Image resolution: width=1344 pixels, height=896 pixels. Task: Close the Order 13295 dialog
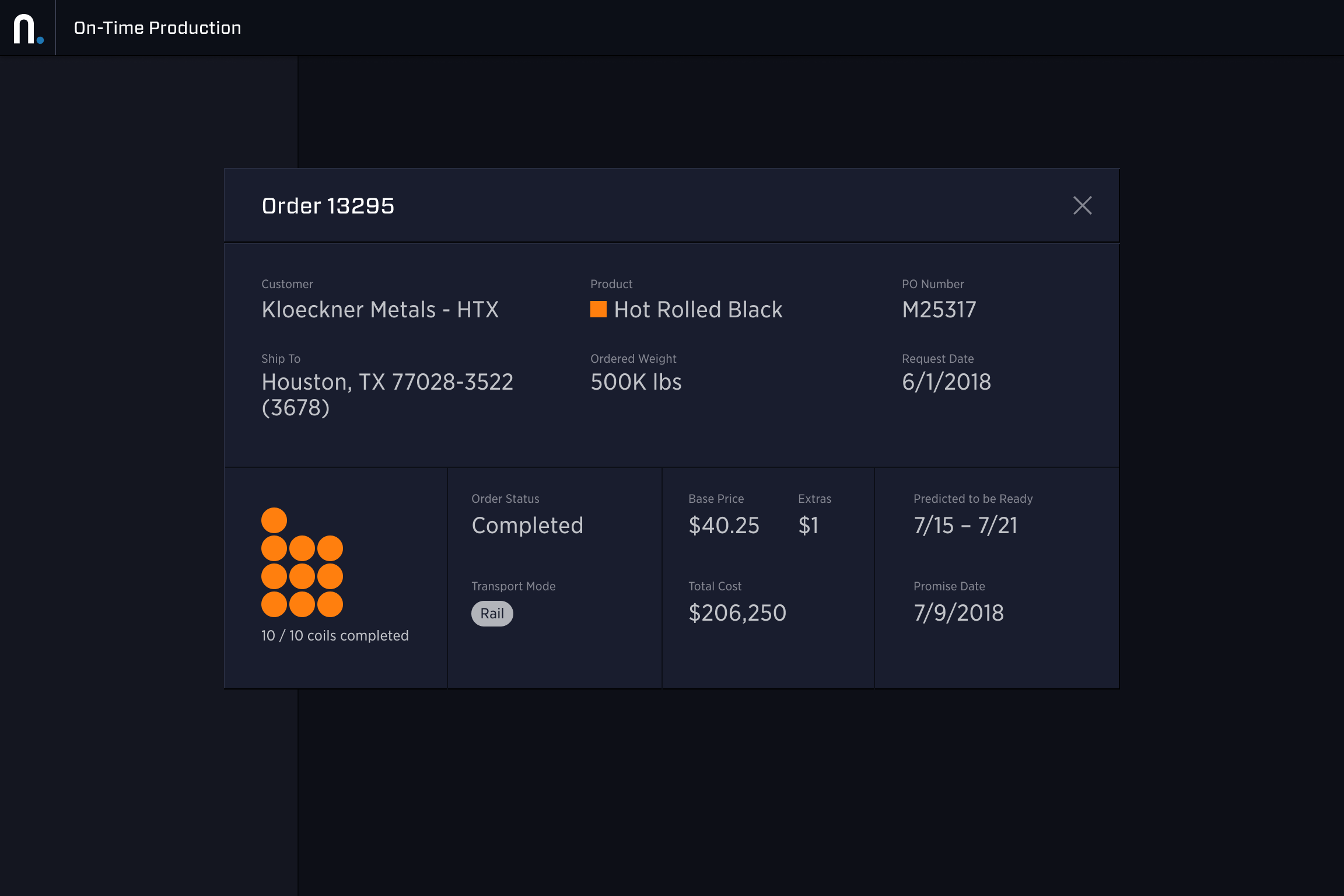[x=1082, y=205]
